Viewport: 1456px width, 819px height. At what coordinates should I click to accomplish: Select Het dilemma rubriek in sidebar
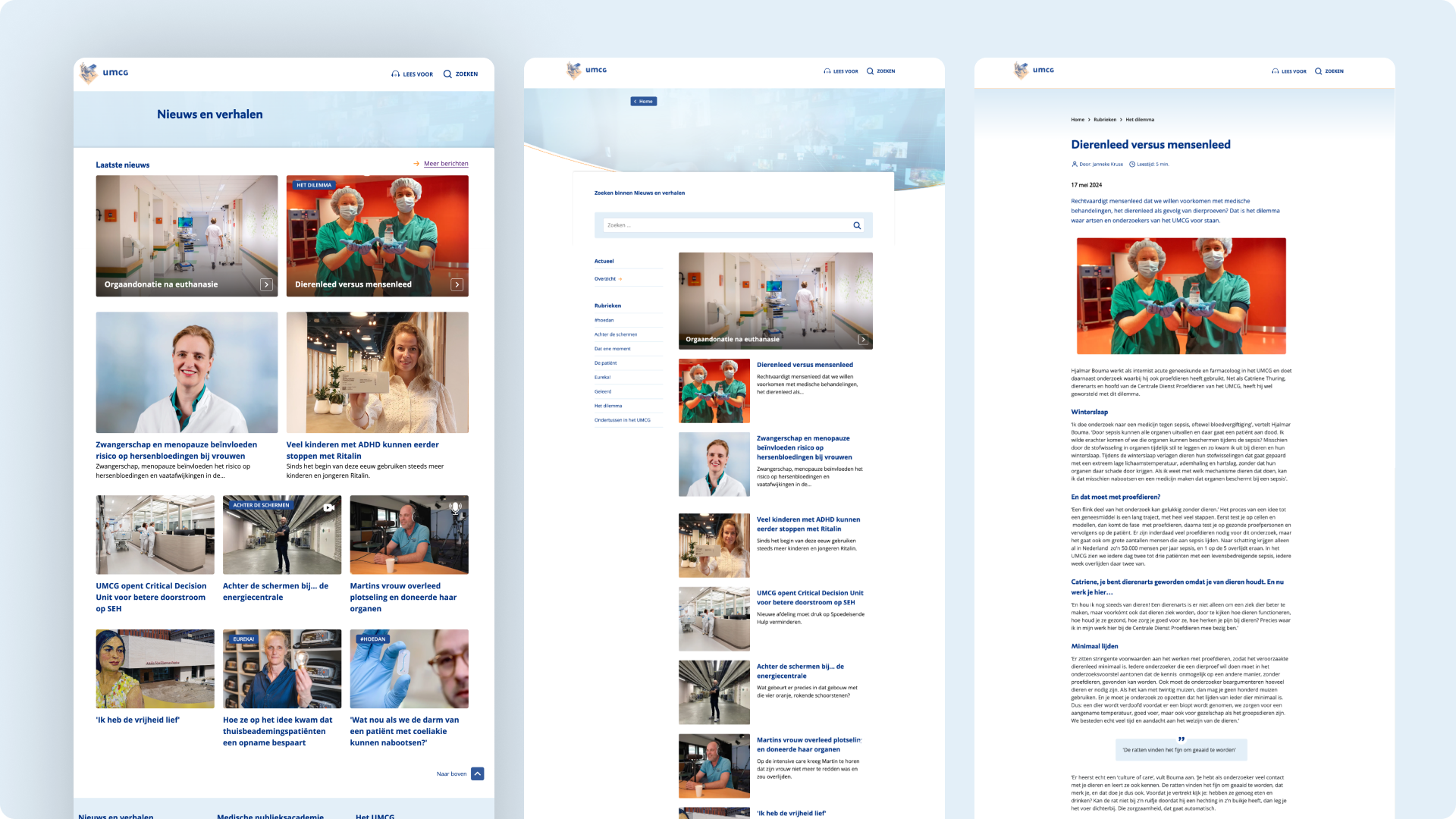tap(608, 406)
